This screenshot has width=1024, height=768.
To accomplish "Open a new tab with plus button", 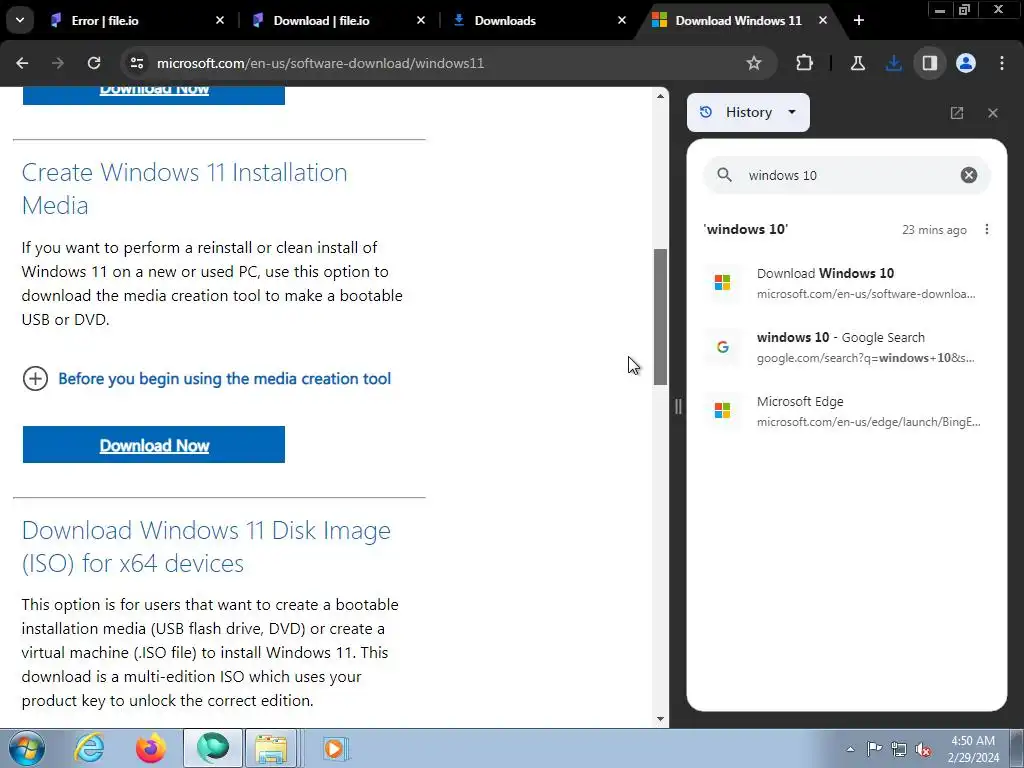I will tap(859, 21).
